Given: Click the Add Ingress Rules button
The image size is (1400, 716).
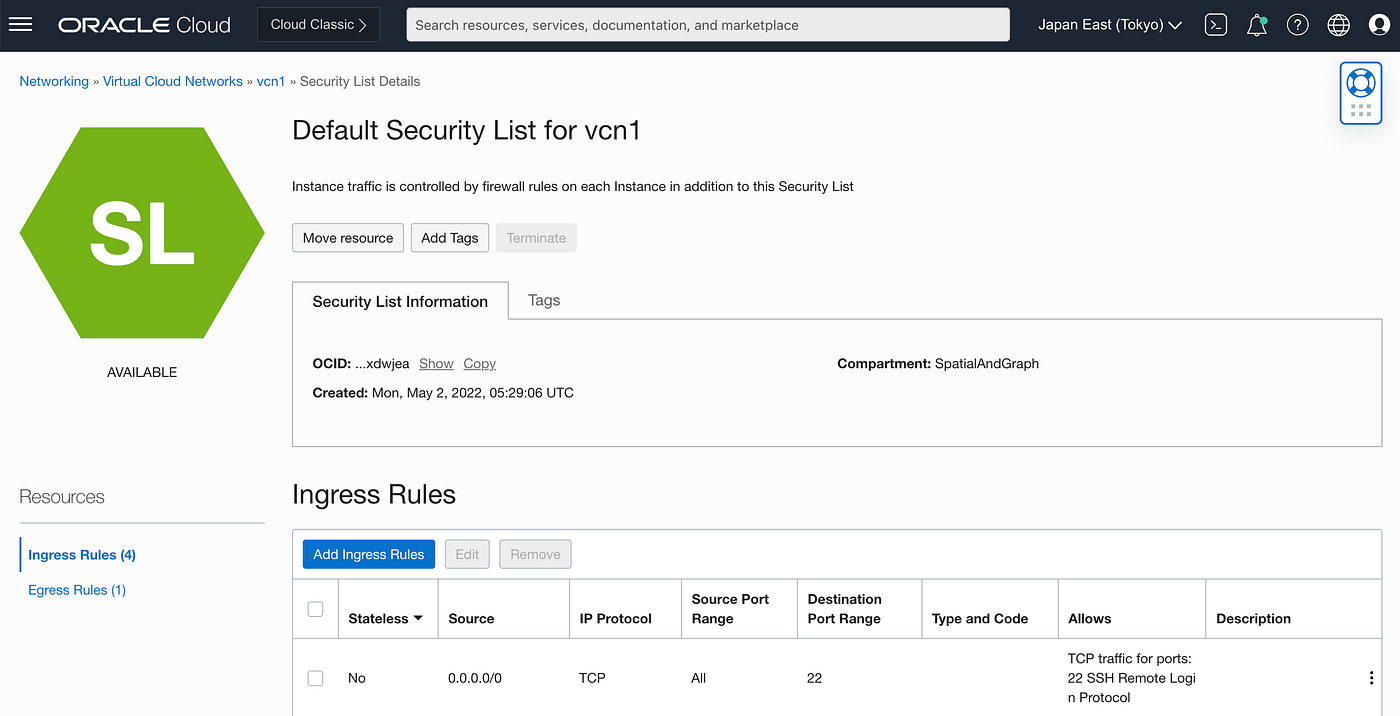Looking at the screenshot, I should pos(368,554).
